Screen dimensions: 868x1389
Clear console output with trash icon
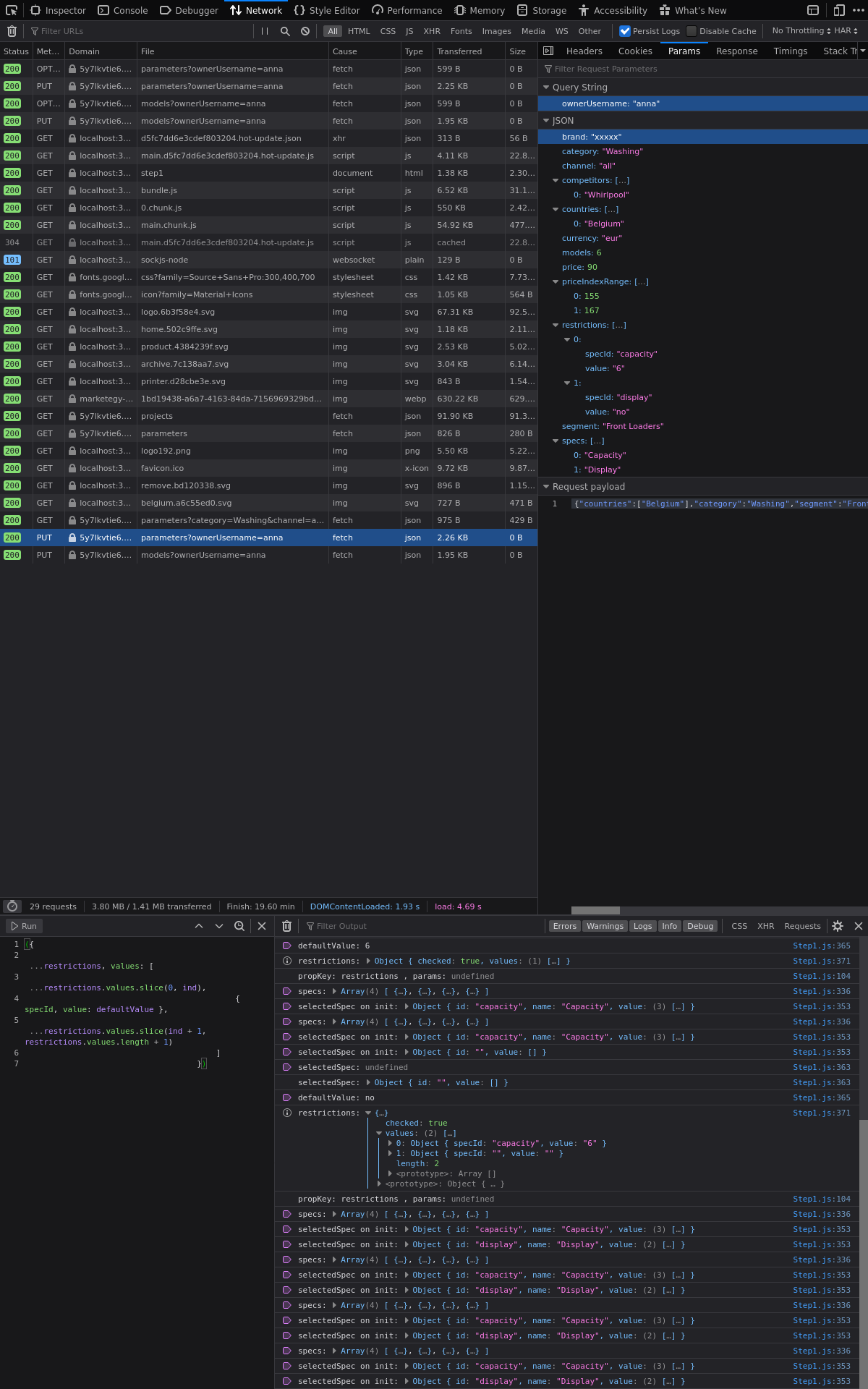(286, 926)
